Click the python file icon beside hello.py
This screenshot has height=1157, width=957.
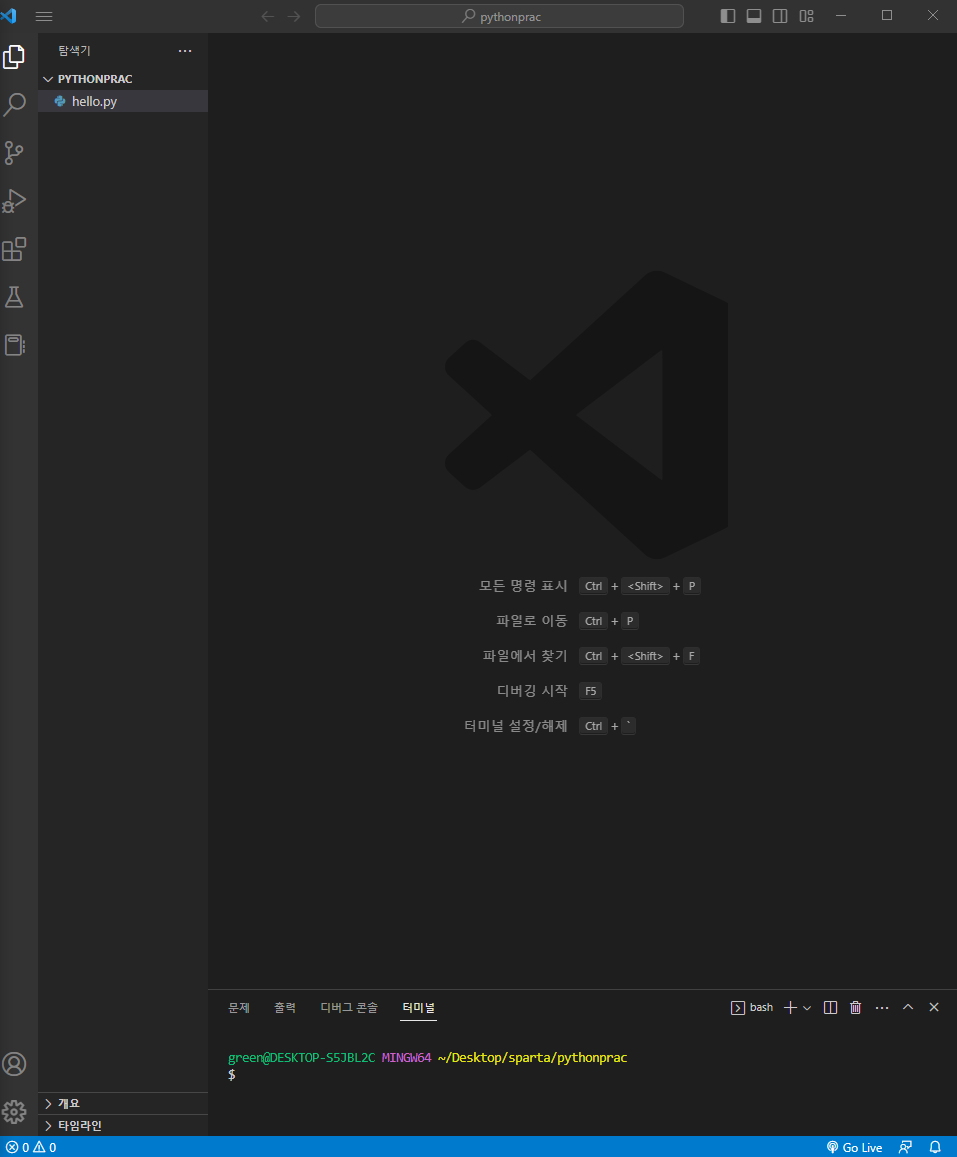(60, 101)
